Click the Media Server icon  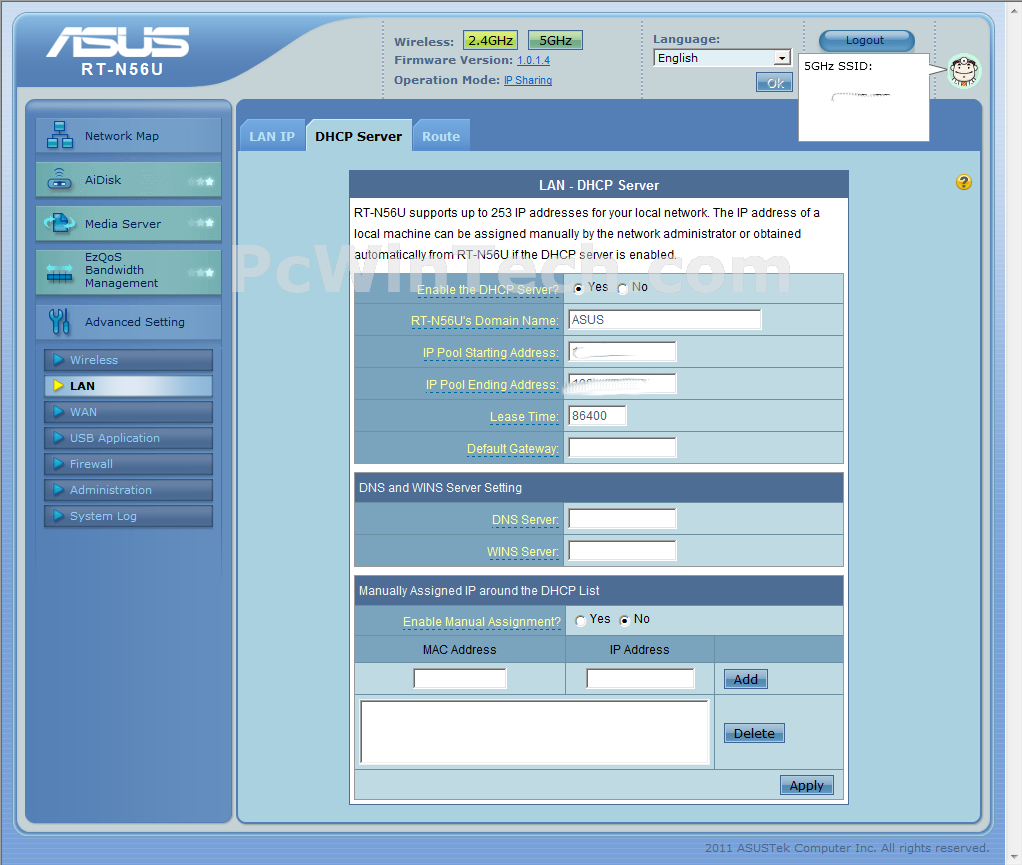(x=59, y=224)
